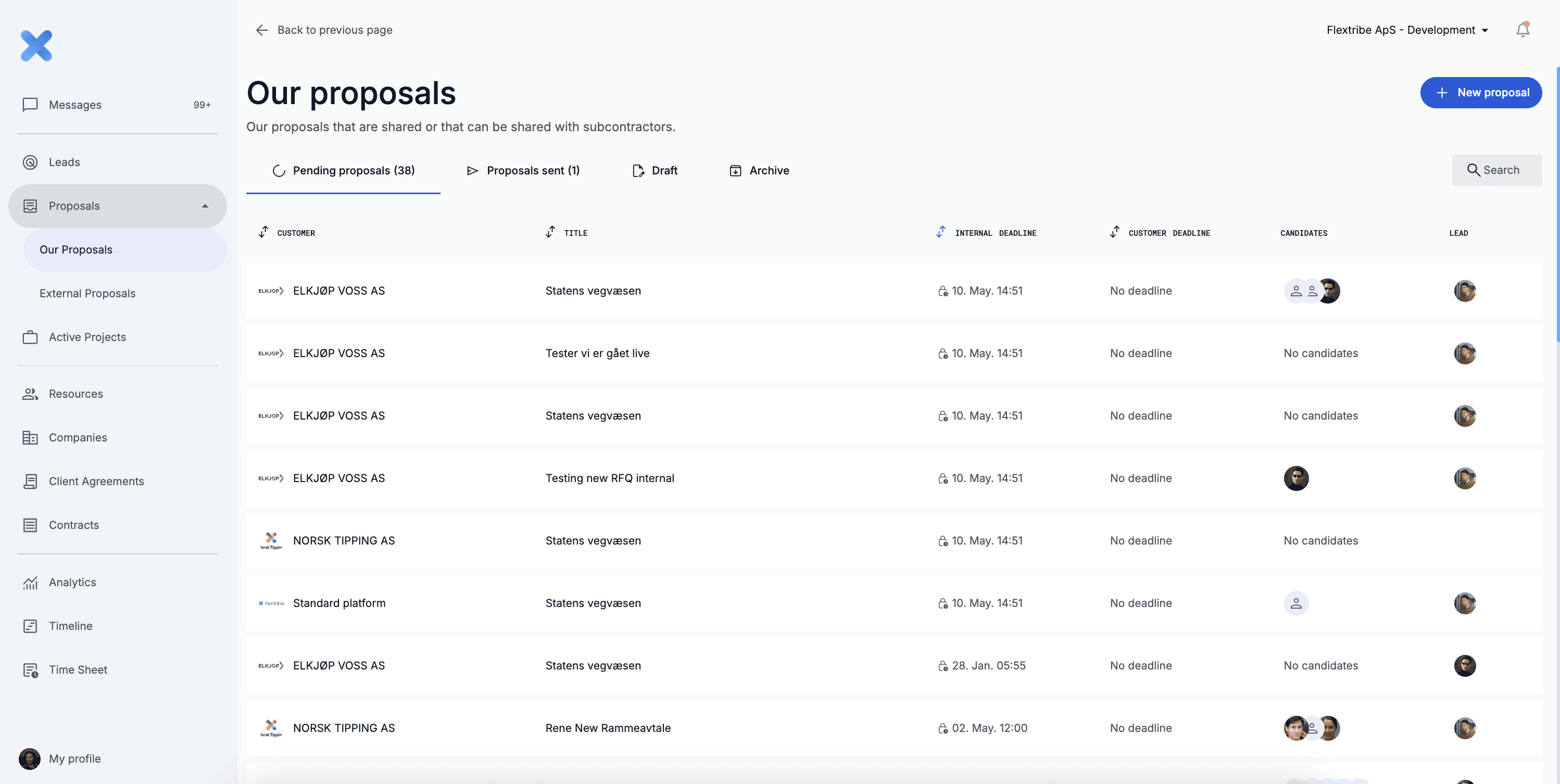This screenshot has height=784, width=1560.
Task: Open Analytics from the chart icon
Action: 30,583
